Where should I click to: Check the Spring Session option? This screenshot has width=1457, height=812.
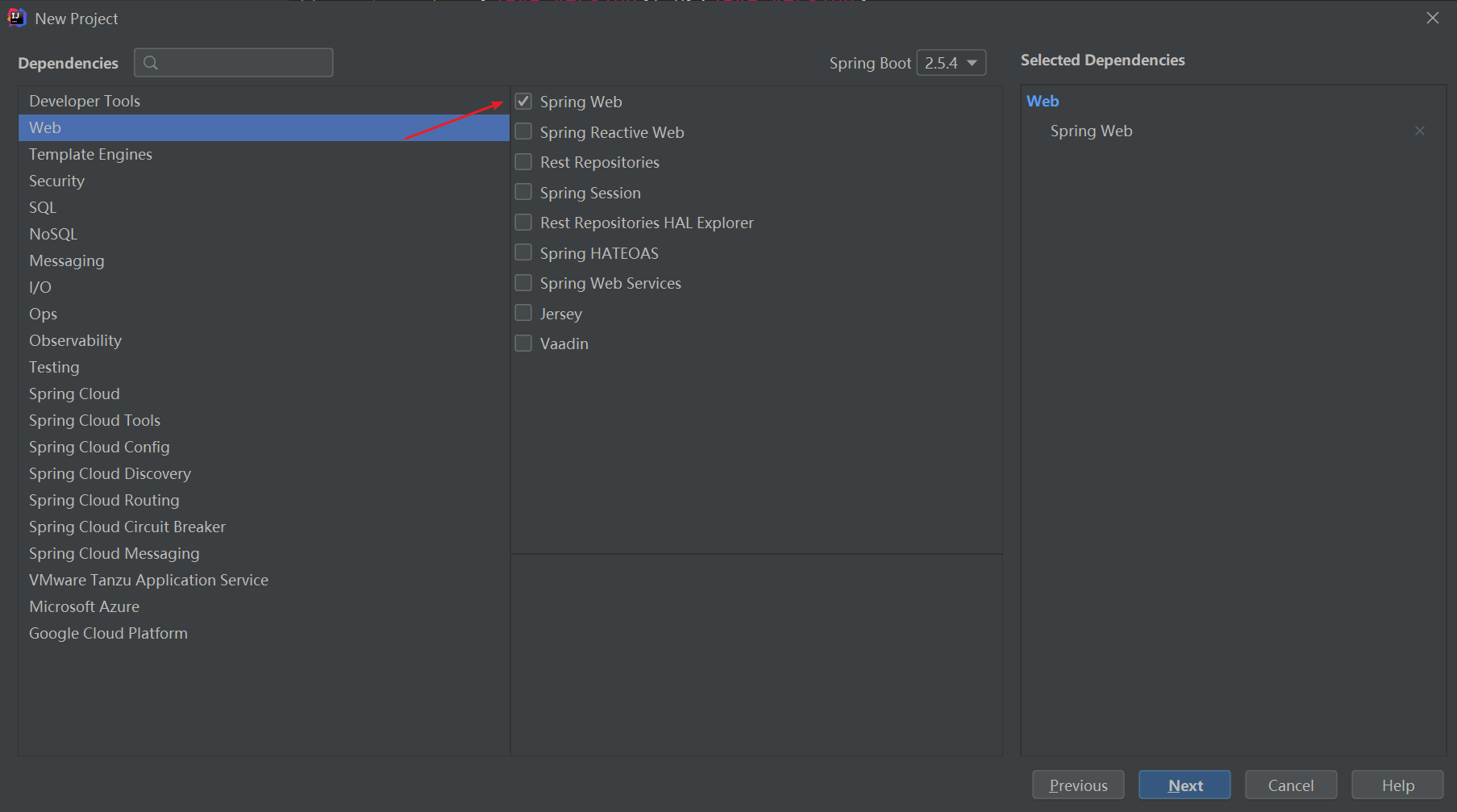pyautogui.click(x=523, y=192)
